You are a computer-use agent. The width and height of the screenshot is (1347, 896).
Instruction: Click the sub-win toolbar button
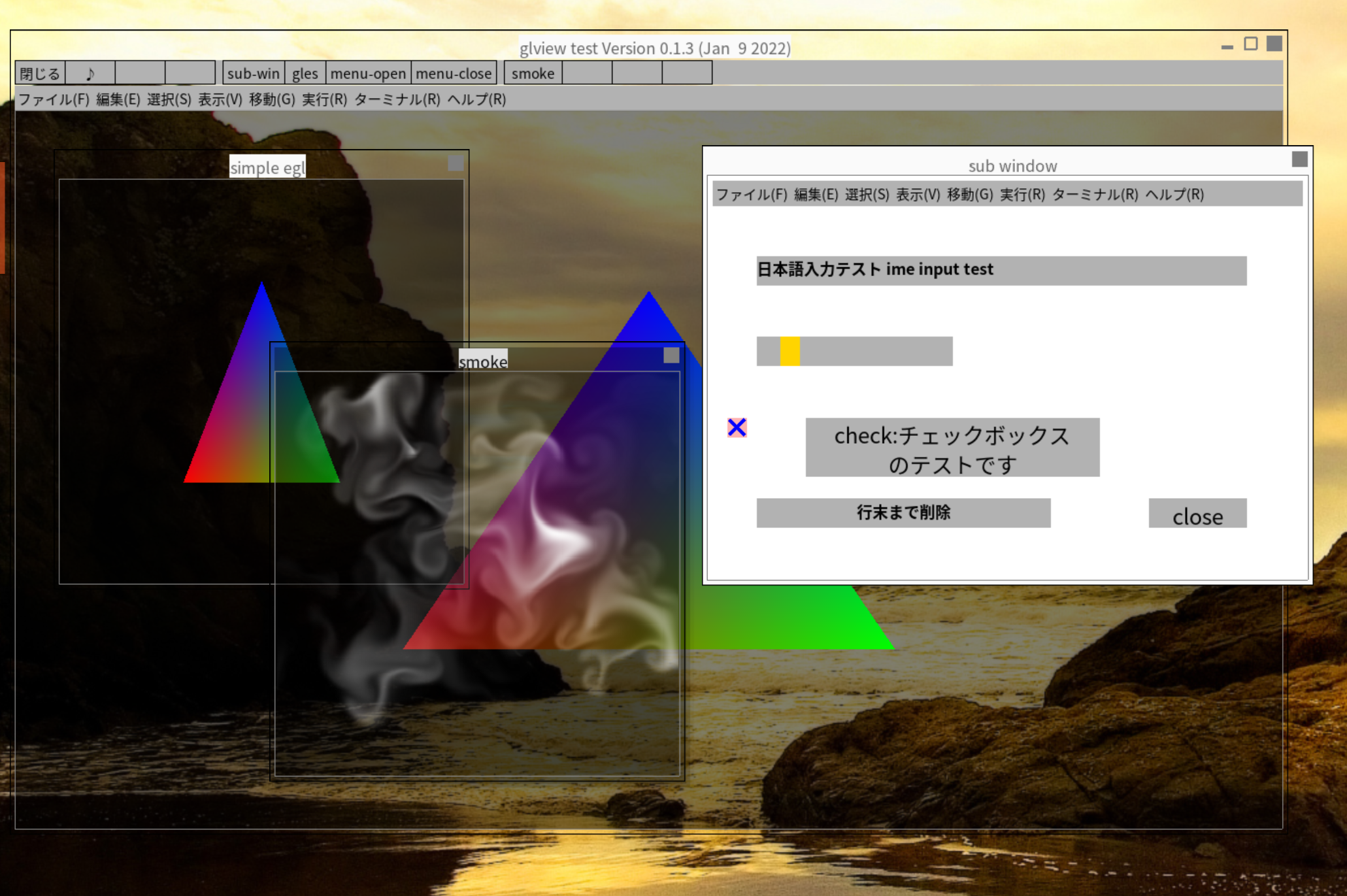click(x=253, y=73)
